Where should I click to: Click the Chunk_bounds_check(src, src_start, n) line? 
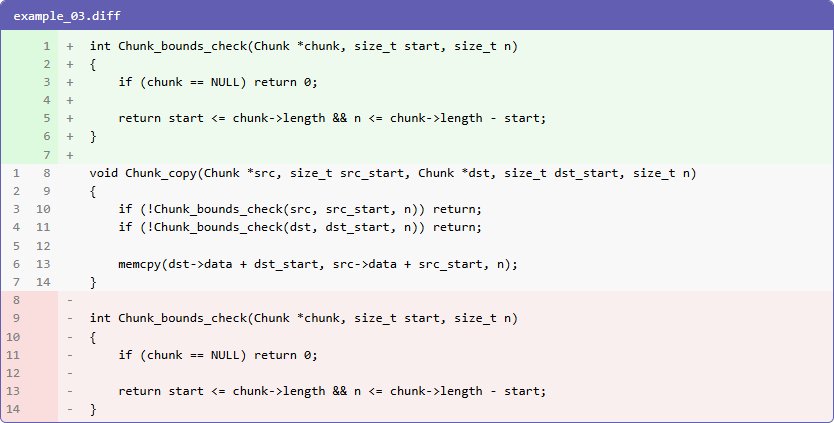[x=300, y=209]
